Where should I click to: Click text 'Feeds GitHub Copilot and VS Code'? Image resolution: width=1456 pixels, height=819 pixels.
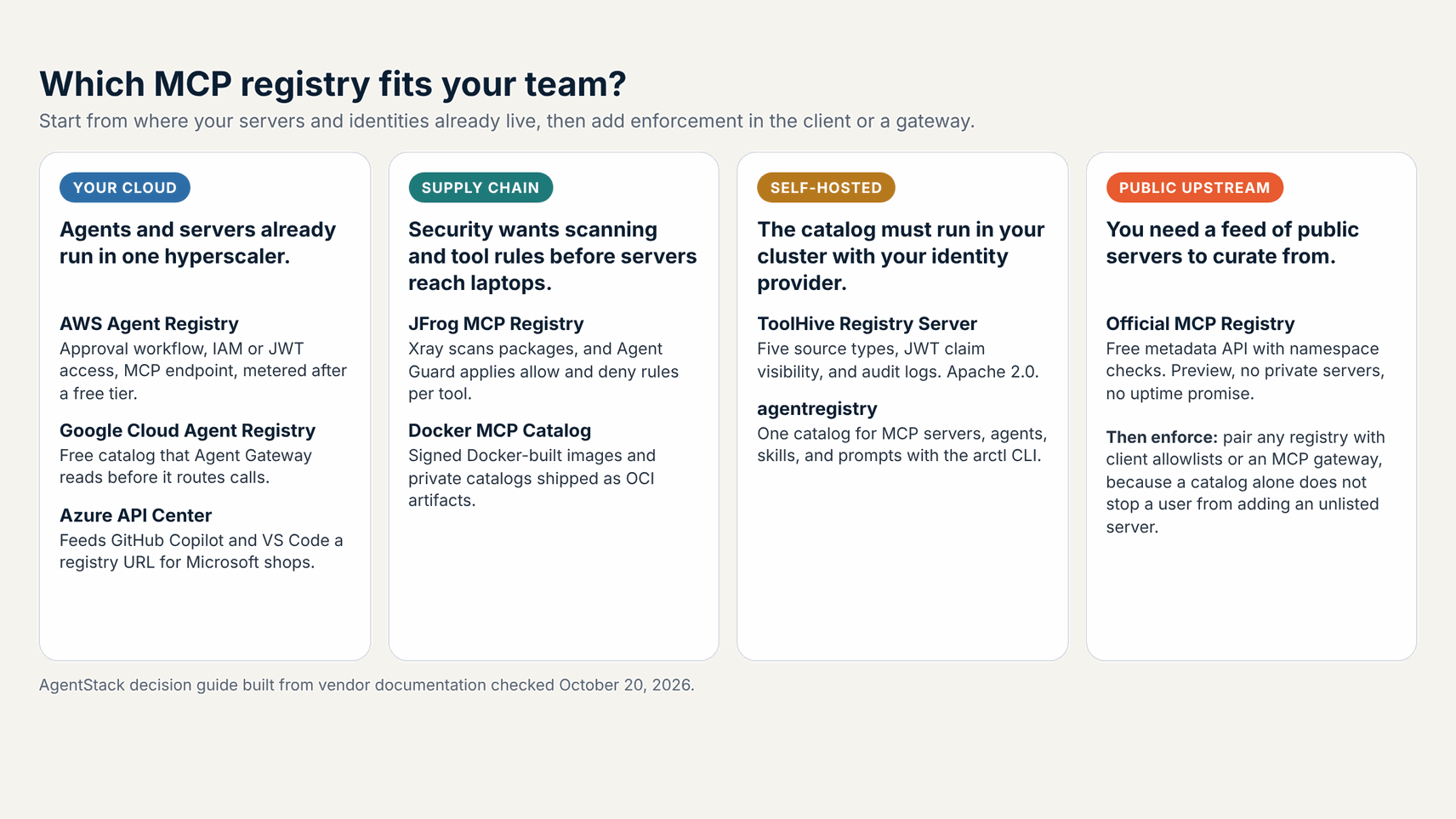(202, 551)
